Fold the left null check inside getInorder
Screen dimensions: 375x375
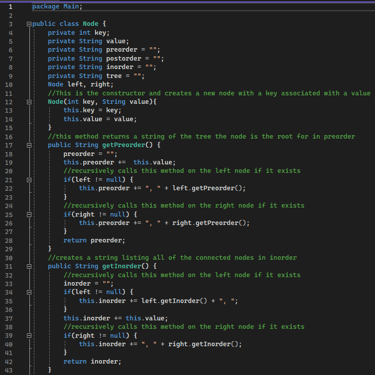(29, 292)
